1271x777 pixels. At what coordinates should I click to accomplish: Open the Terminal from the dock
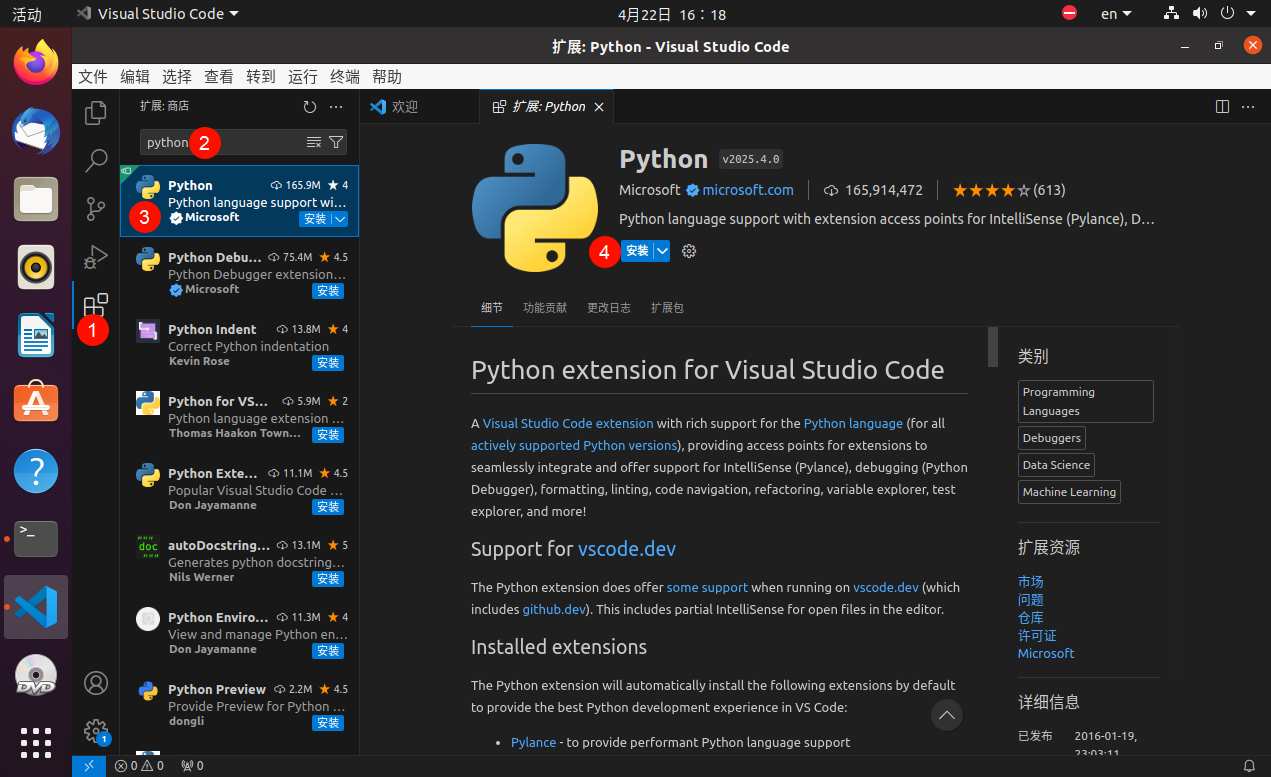click(36, 539)
